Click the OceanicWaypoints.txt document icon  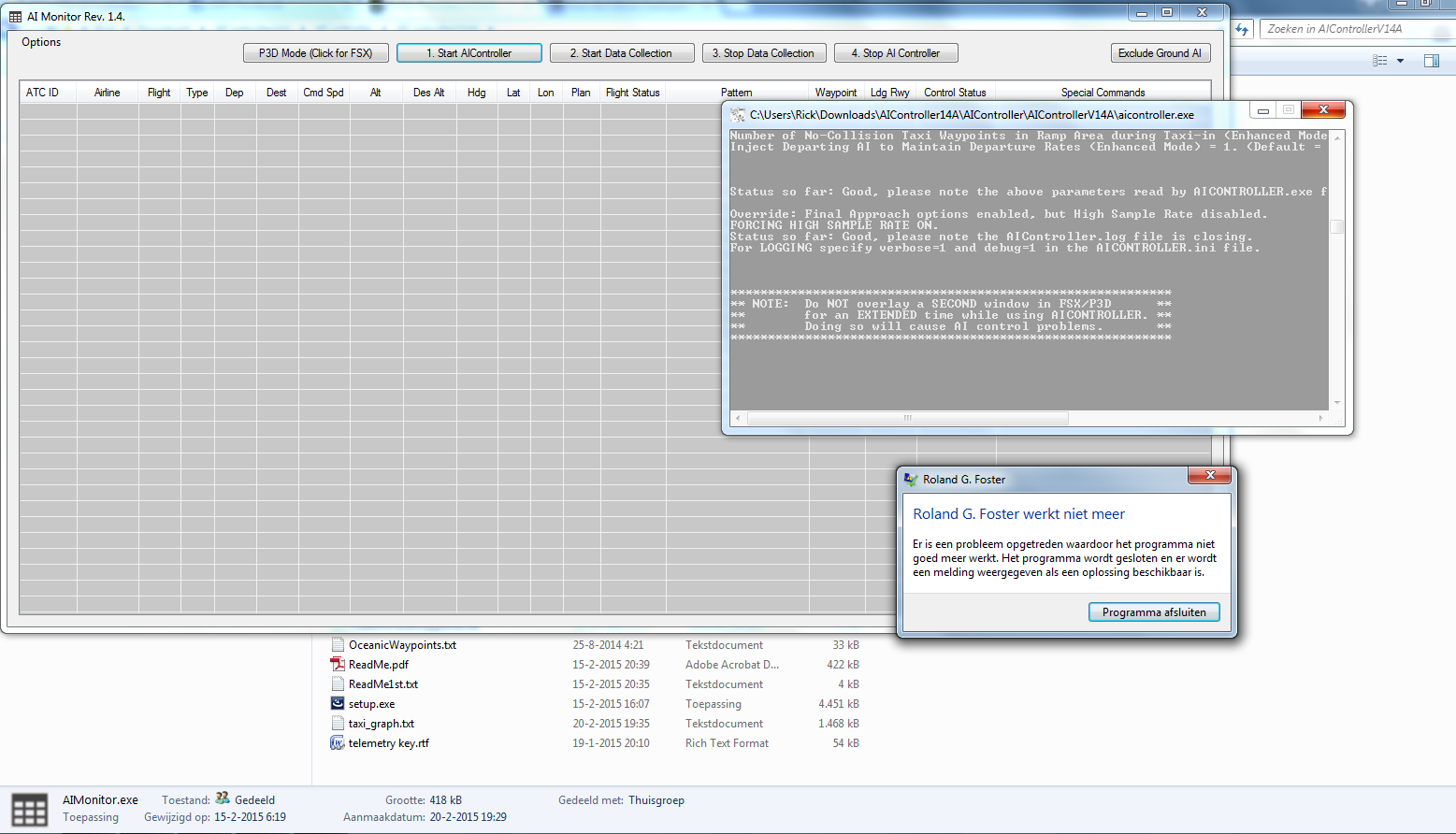338,645
